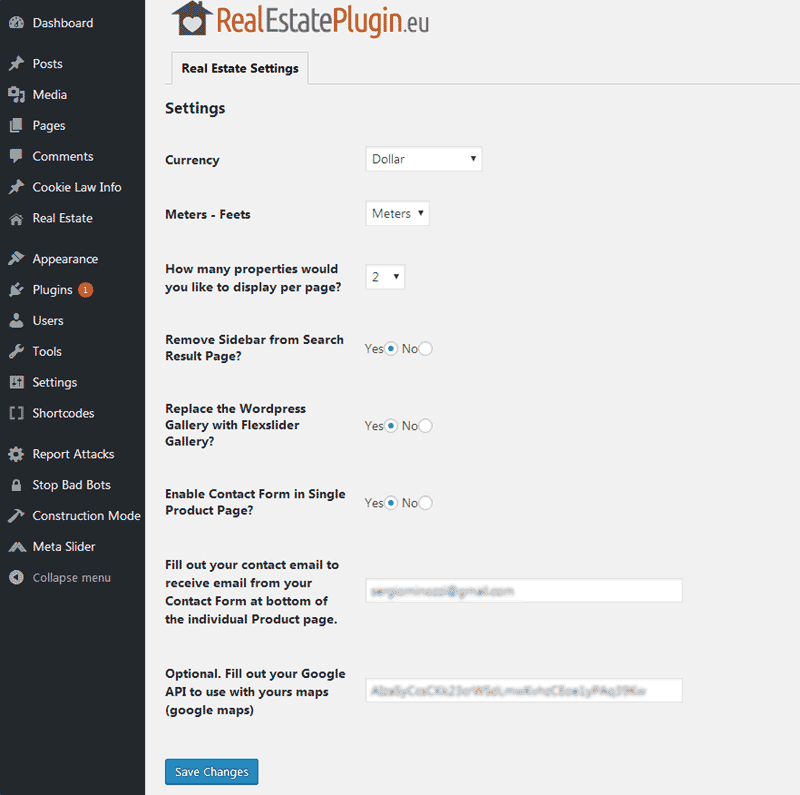This screenshot has height=795, width=800.
Task: Choose No for Flexslider Gallery replacement
Action: [426, 426]
